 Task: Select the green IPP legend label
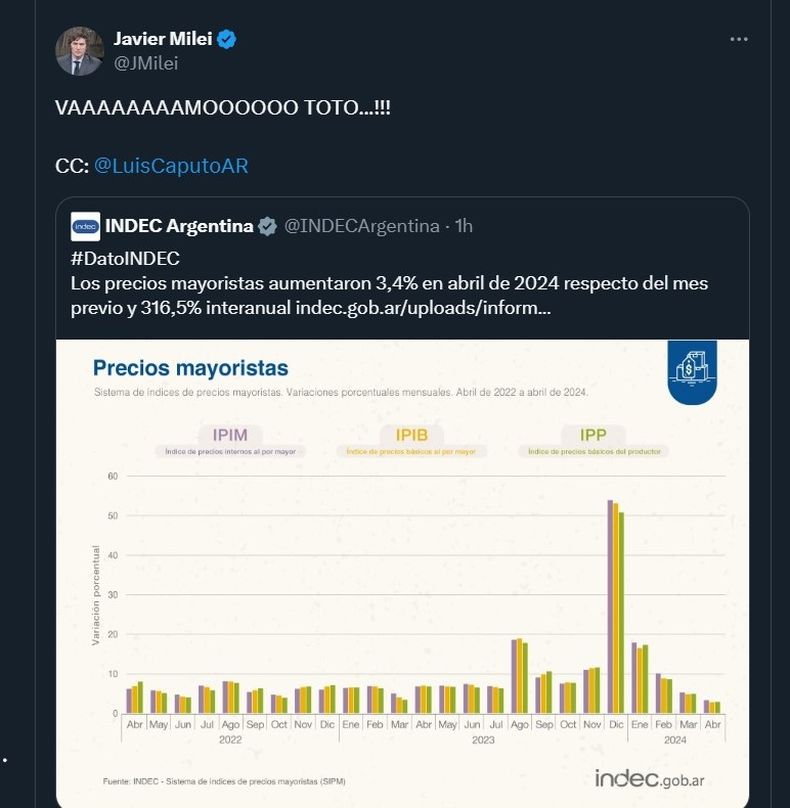[x=593, y=435]
